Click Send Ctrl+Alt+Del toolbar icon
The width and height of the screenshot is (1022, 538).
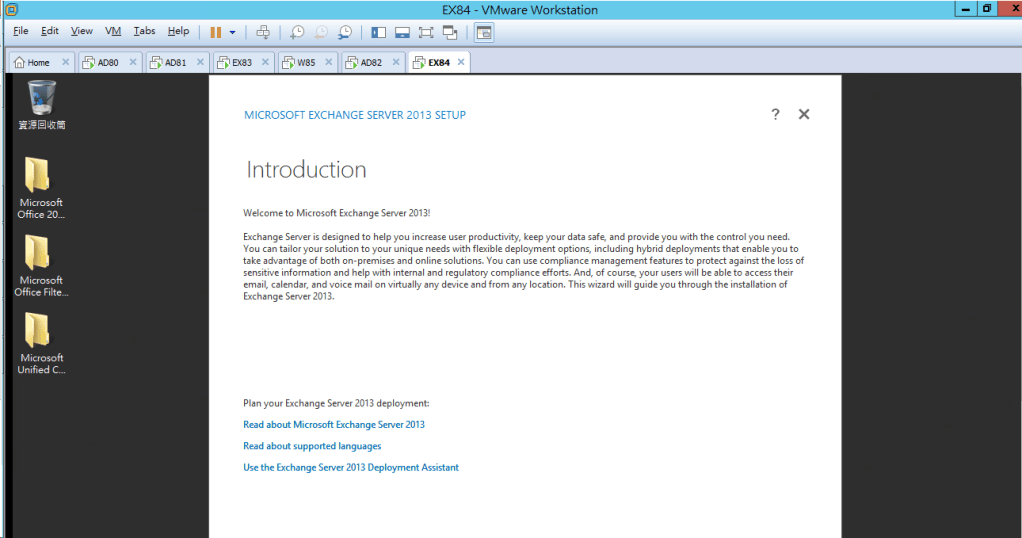263,32
